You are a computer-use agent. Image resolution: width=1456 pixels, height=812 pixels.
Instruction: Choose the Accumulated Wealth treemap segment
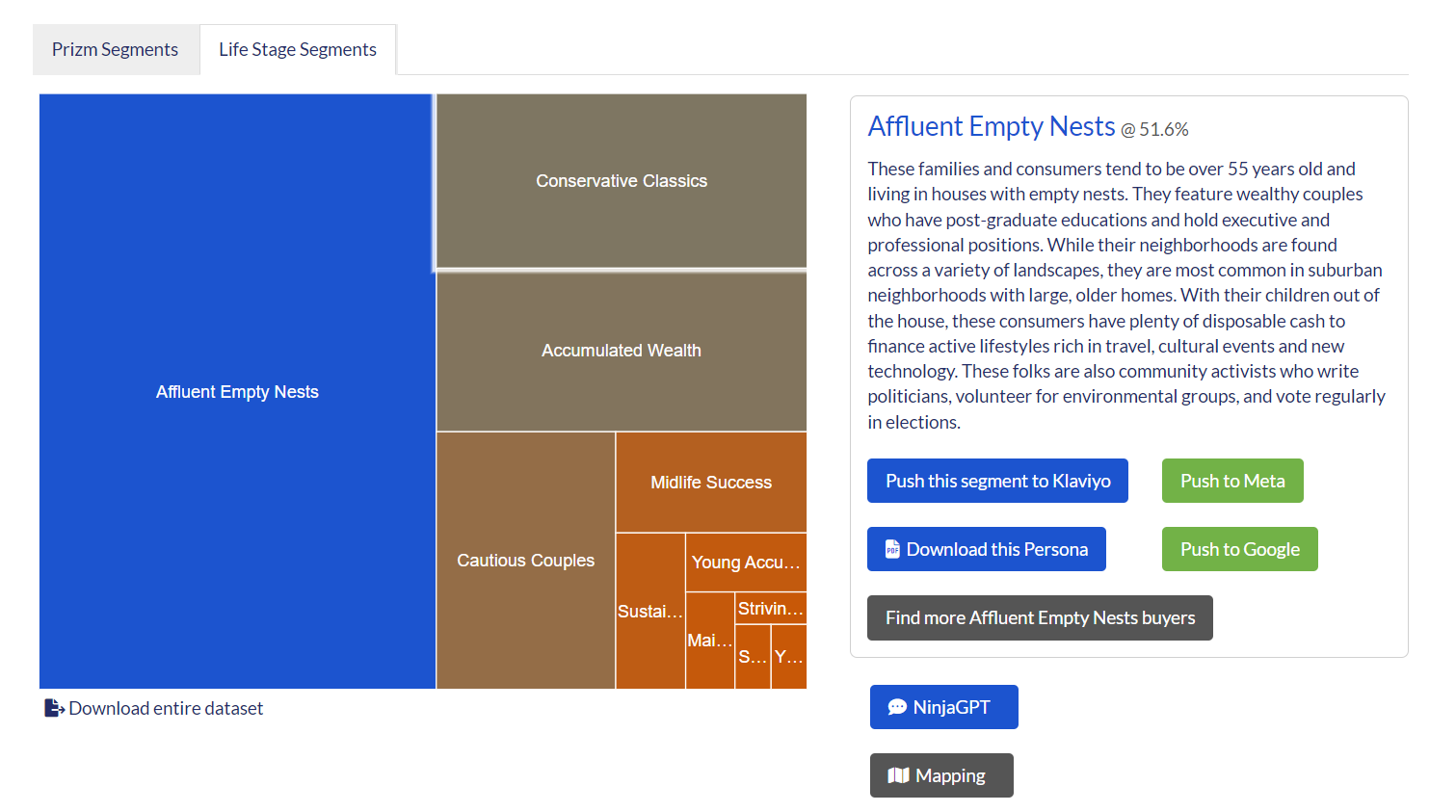(x=622, y=351)
